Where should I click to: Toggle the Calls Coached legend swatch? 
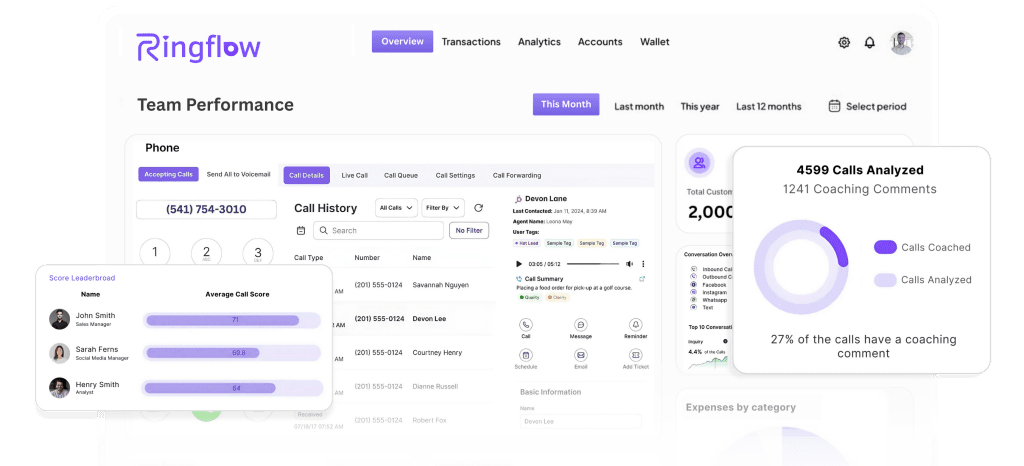click(x=884, y=247)
